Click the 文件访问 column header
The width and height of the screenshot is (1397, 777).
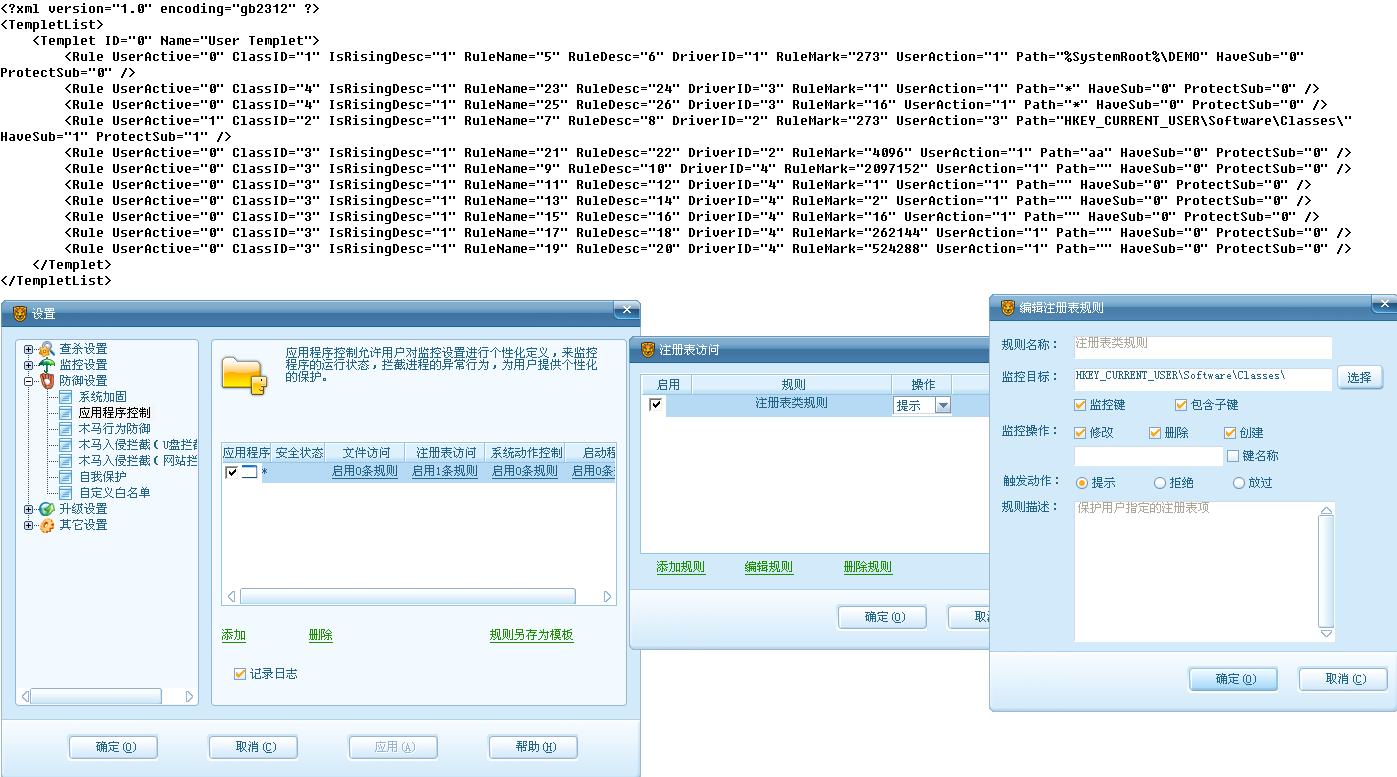tap(366, 453)
